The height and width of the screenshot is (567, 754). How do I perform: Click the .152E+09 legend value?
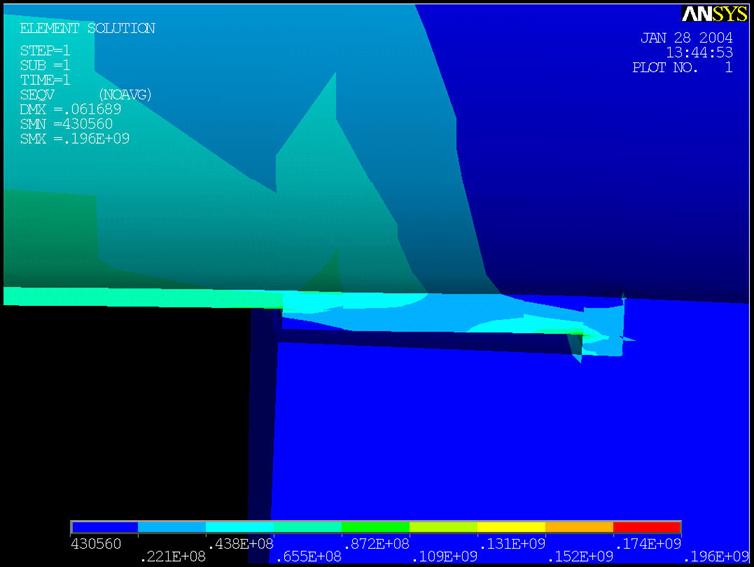[580, 556]
